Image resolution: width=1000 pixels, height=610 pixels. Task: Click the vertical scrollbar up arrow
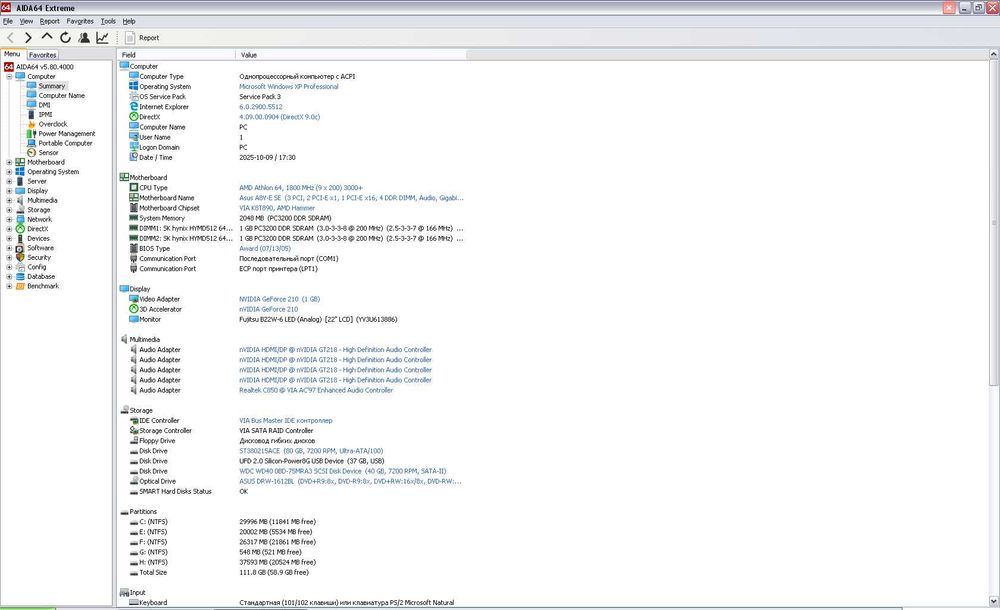click(x=994, y=55)
